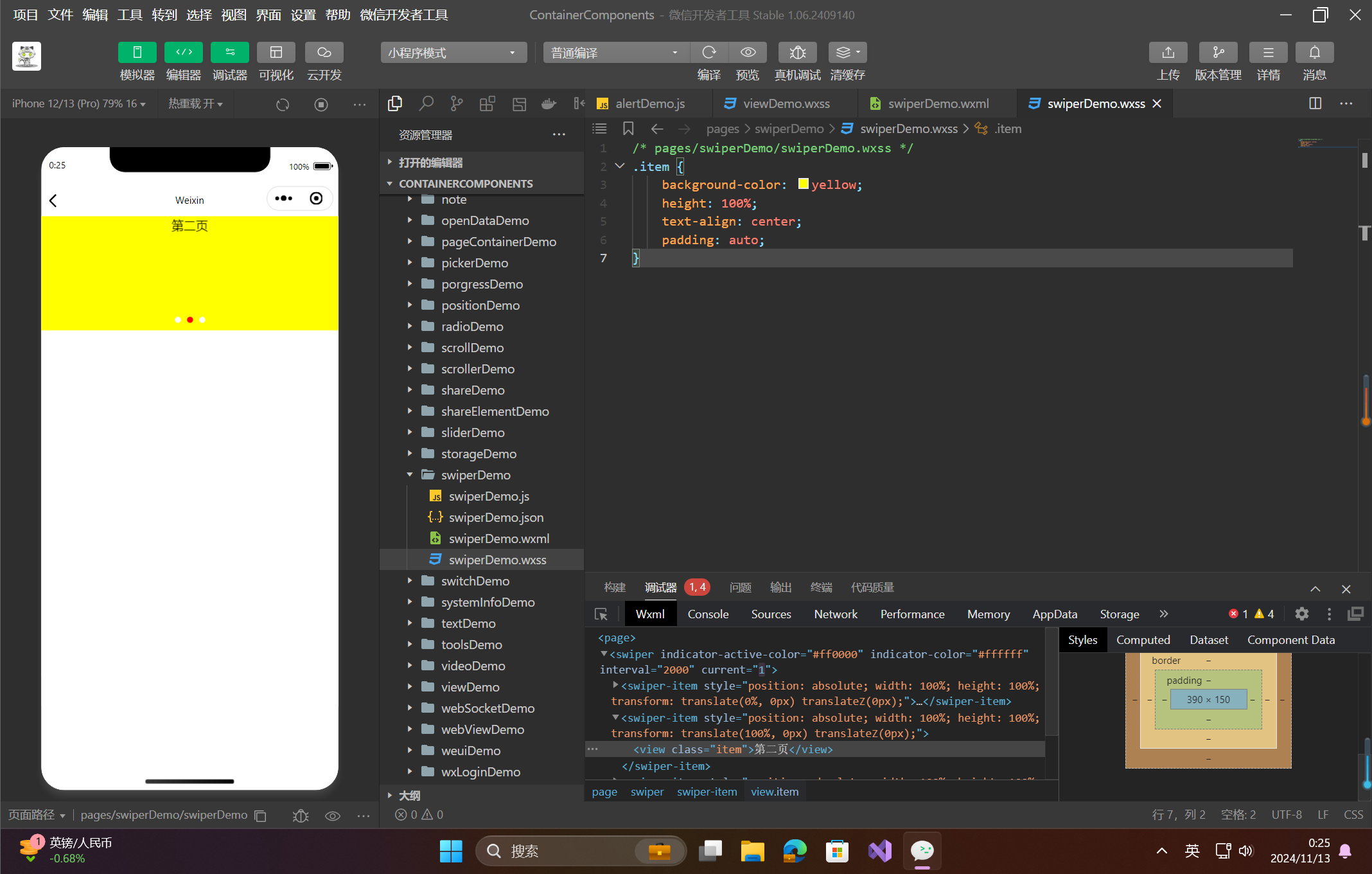Click the bookmark icon above the editor
The height and width of the screenshot is (874, 1372).
[628, 129]
